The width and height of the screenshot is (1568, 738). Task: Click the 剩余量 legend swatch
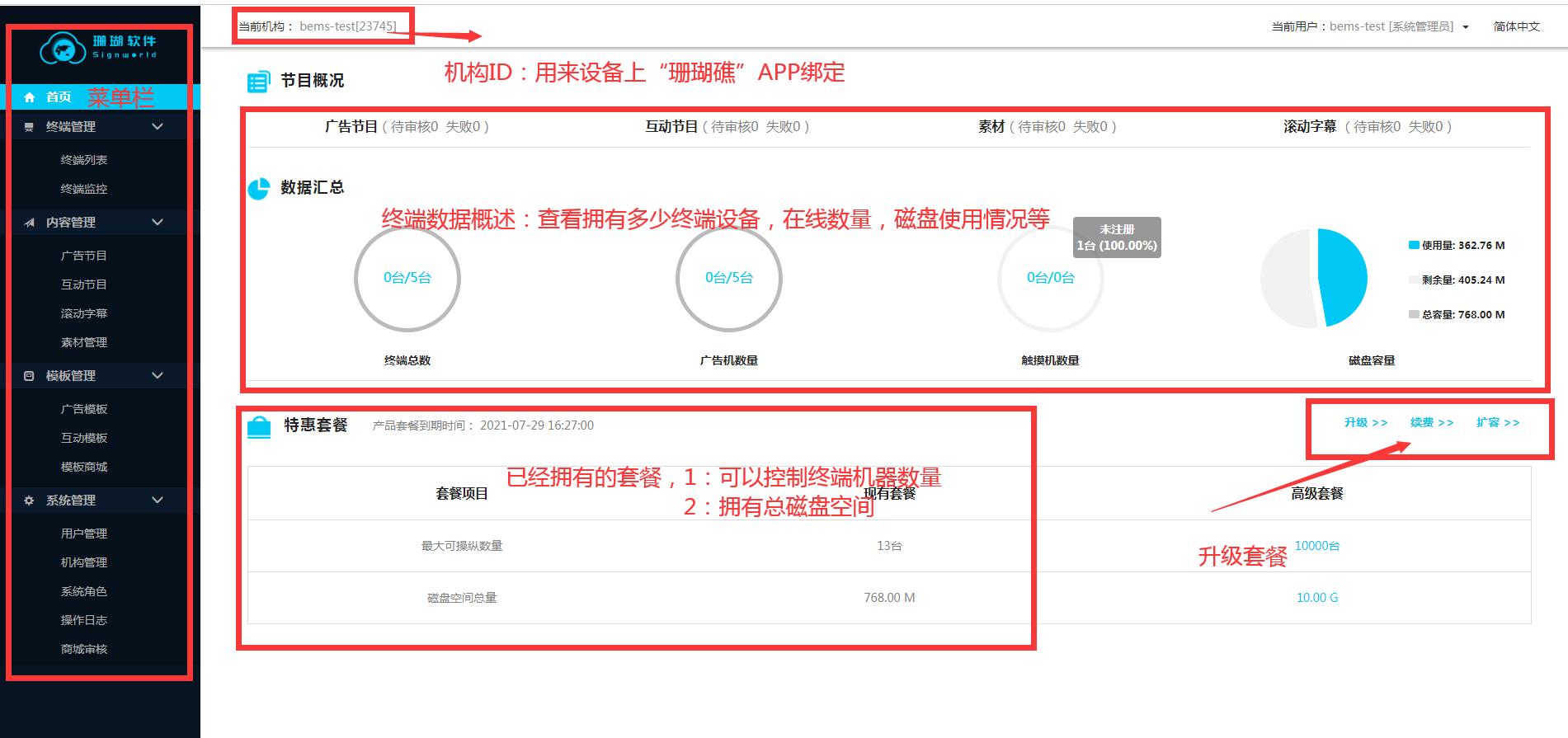pyautogui.click(x=1414, y=280)
